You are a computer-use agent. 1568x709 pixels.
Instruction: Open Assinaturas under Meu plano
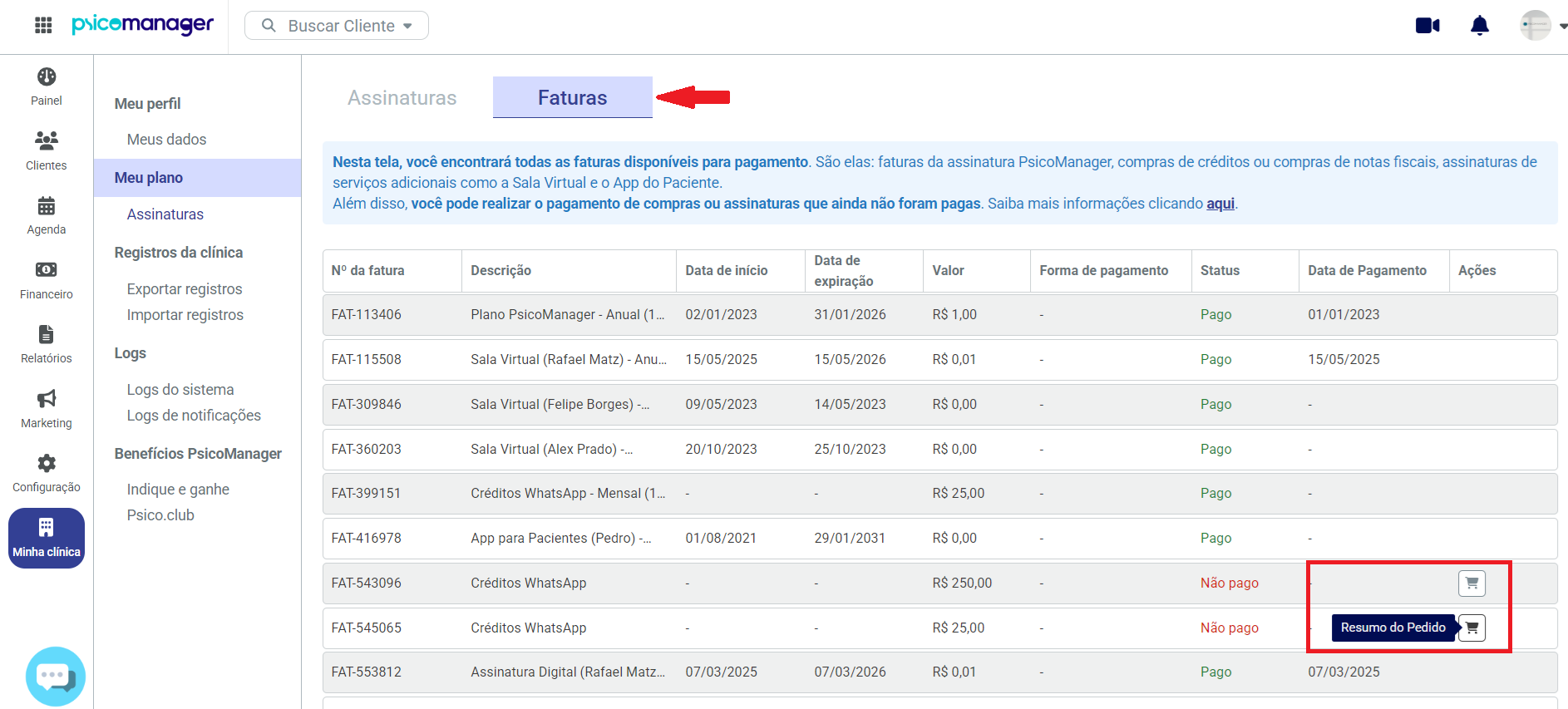click(x=165, y=214)
